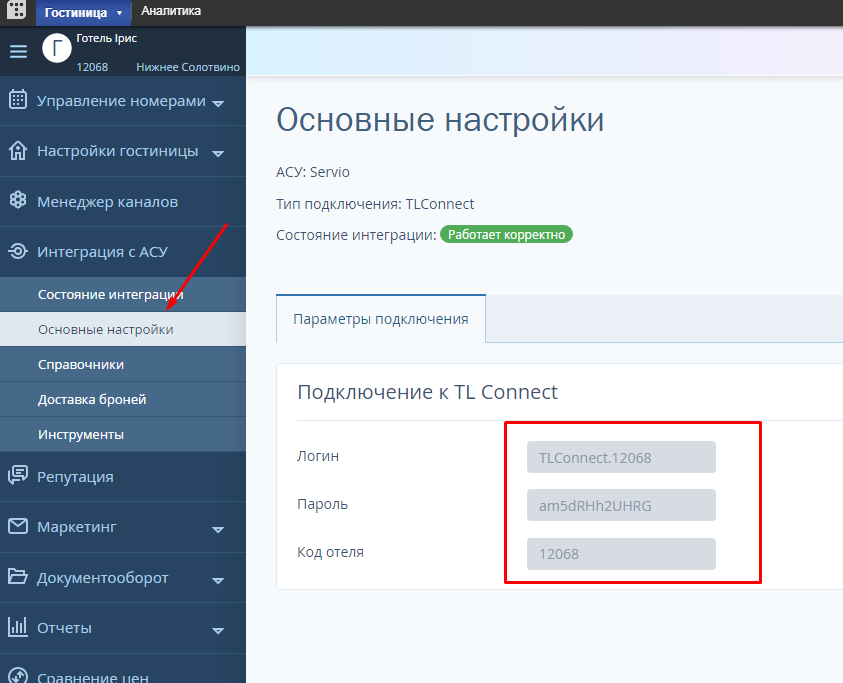Toggle the hamburger menu icon
Viewport: 843px width, 683px height.
18,52
